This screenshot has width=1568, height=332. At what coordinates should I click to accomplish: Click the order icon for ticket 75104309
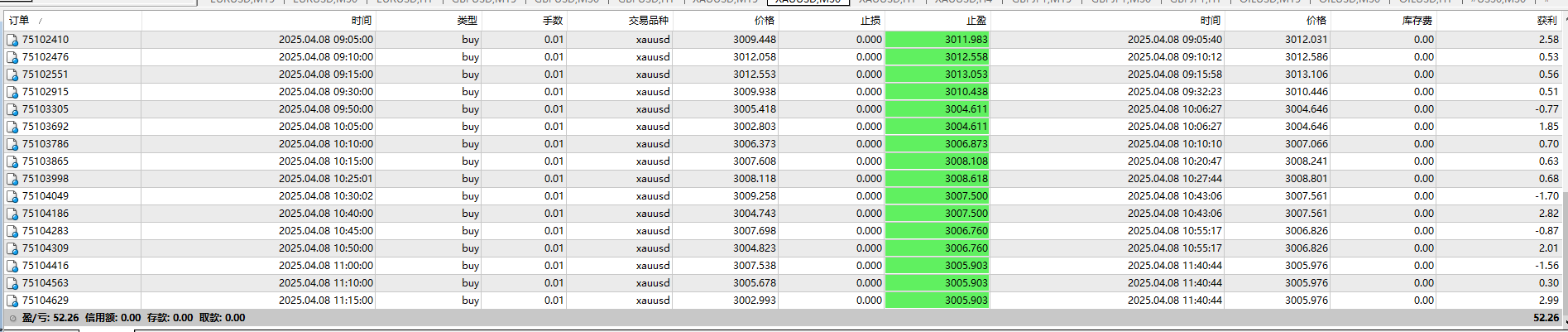[12, 248]
